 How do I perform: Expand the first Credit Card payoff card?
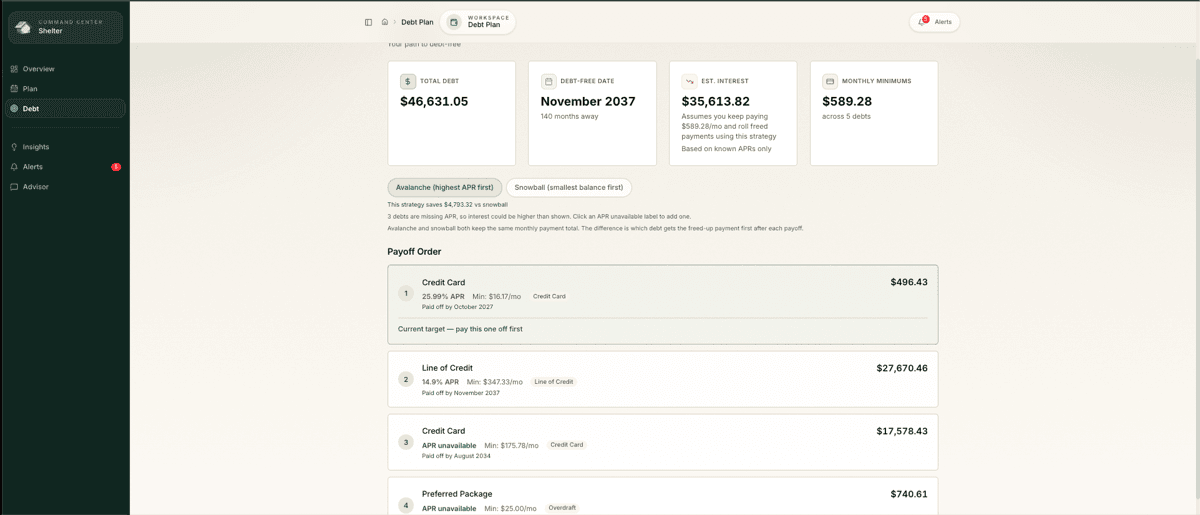pyautogui.click(x=662, y=293)
